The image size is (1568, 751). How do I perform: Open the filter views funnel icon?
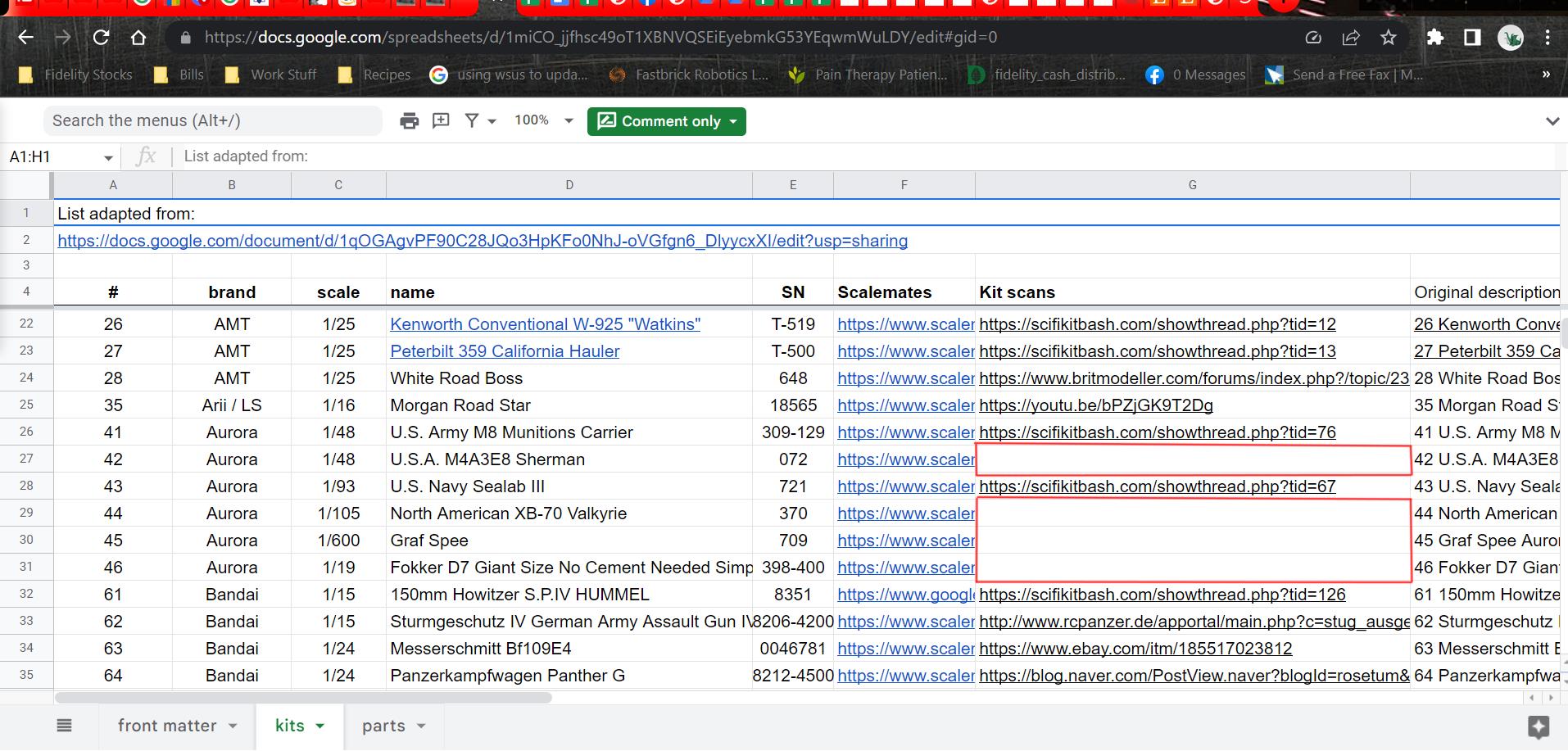click(472, 121)
